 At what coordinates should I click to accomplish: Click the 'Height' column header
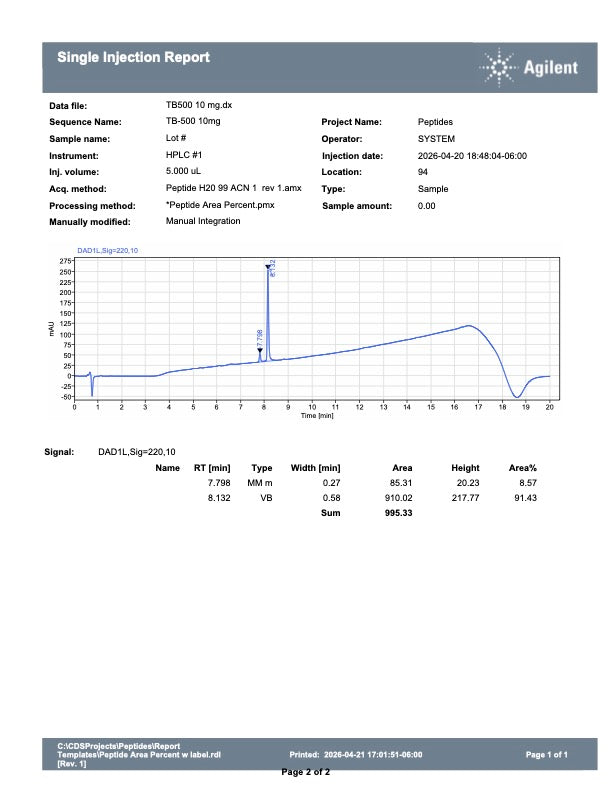[465, 468]
